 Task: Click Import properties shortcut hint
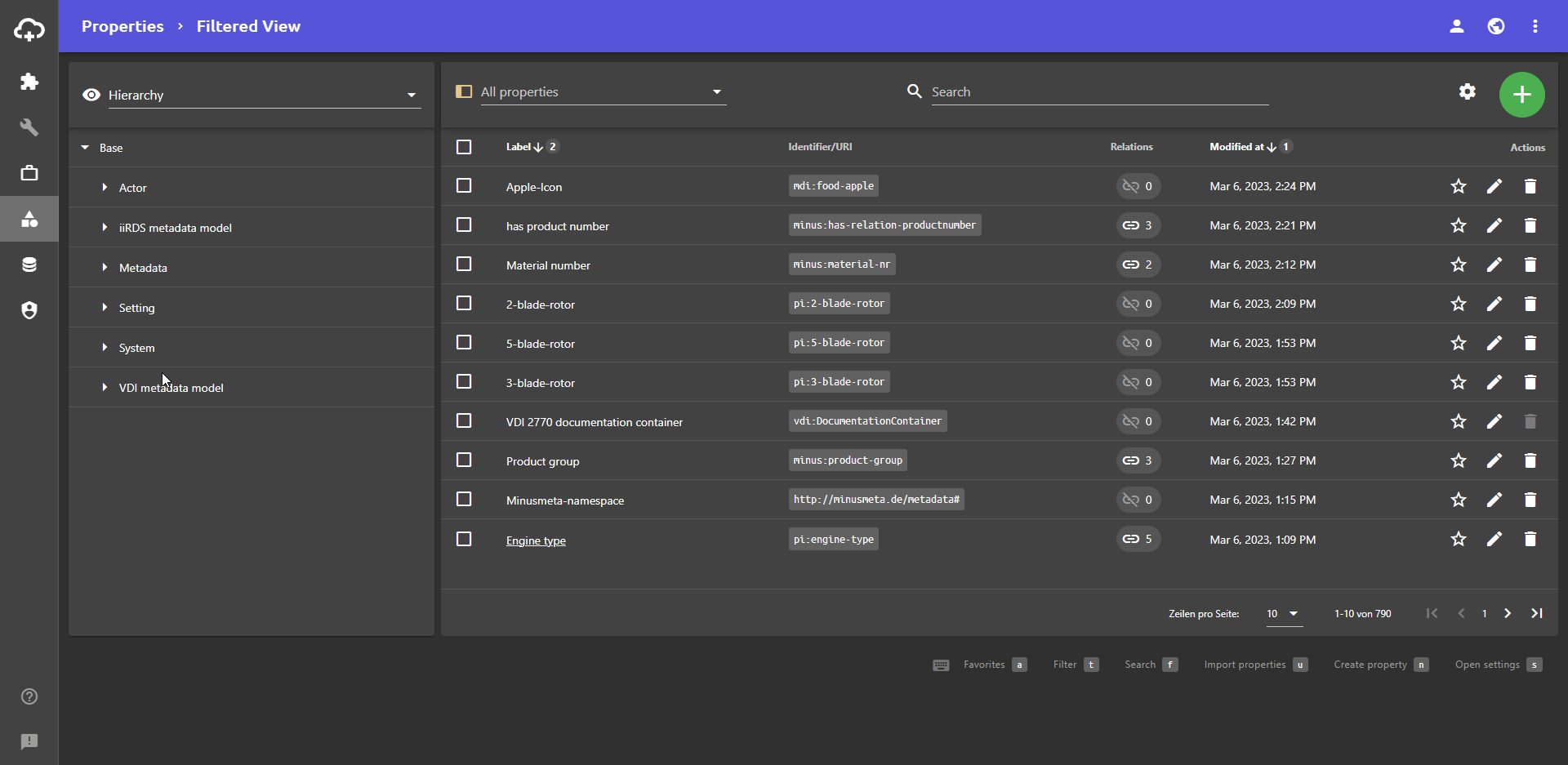[x=1256, y=665]
